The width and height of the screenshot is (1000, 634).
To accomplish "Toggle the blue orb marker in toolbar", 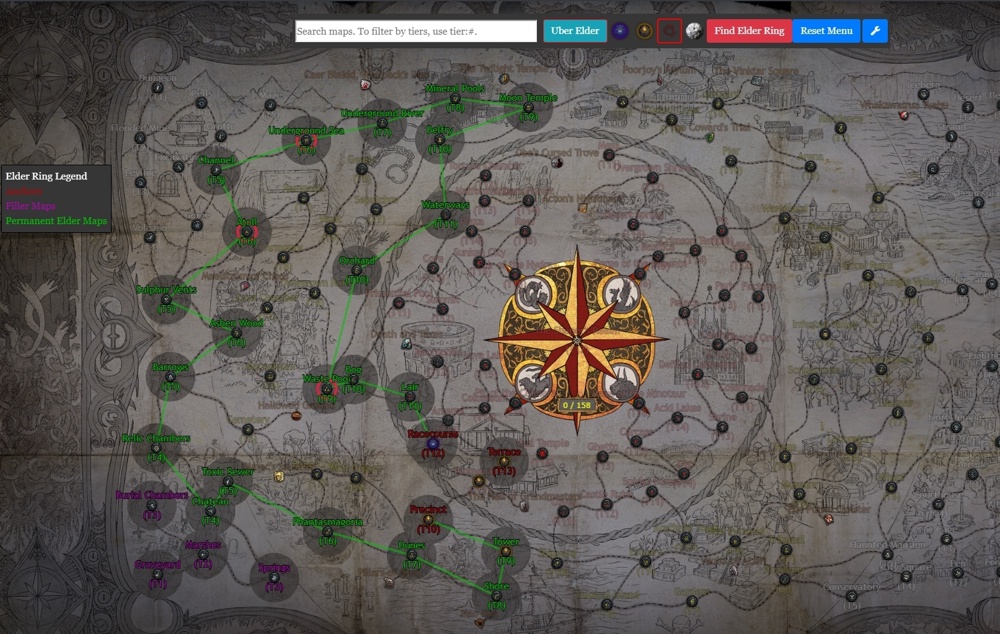I will coord(619,31).
